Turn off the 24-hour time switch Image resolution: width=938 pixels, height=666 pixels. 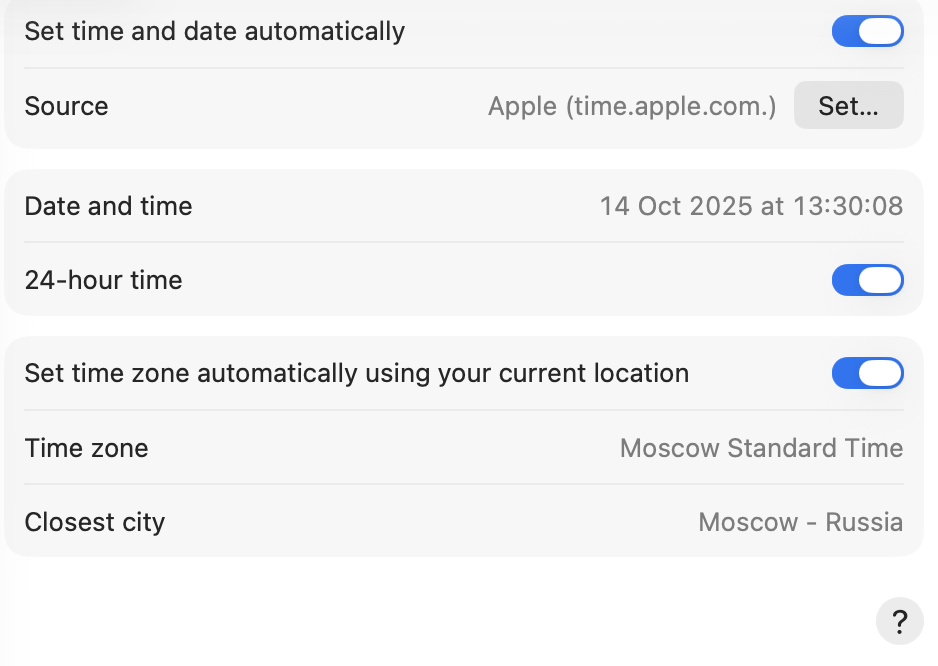[867, 280]
